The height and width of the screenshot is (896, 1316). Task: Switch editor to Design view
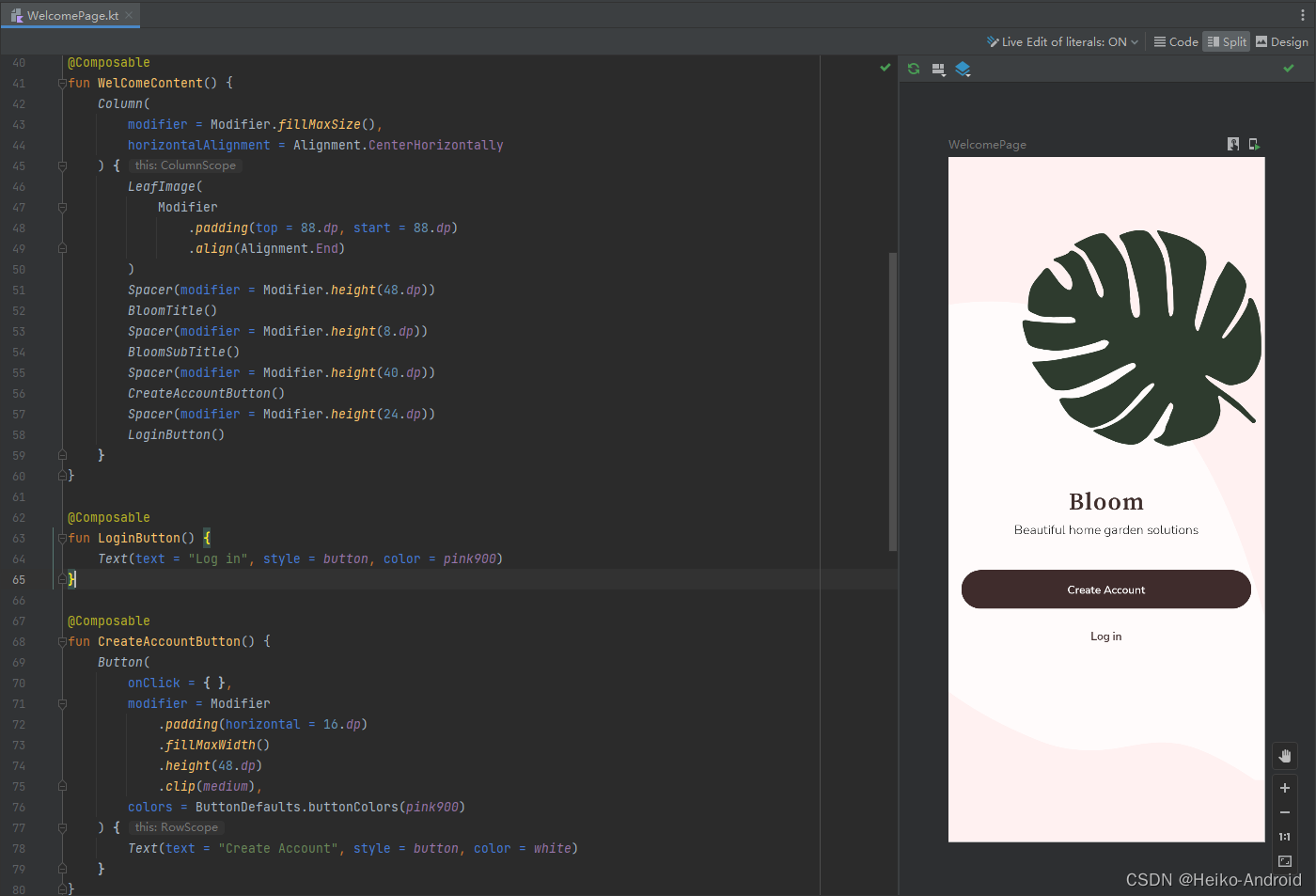[x=1281, y=42]
